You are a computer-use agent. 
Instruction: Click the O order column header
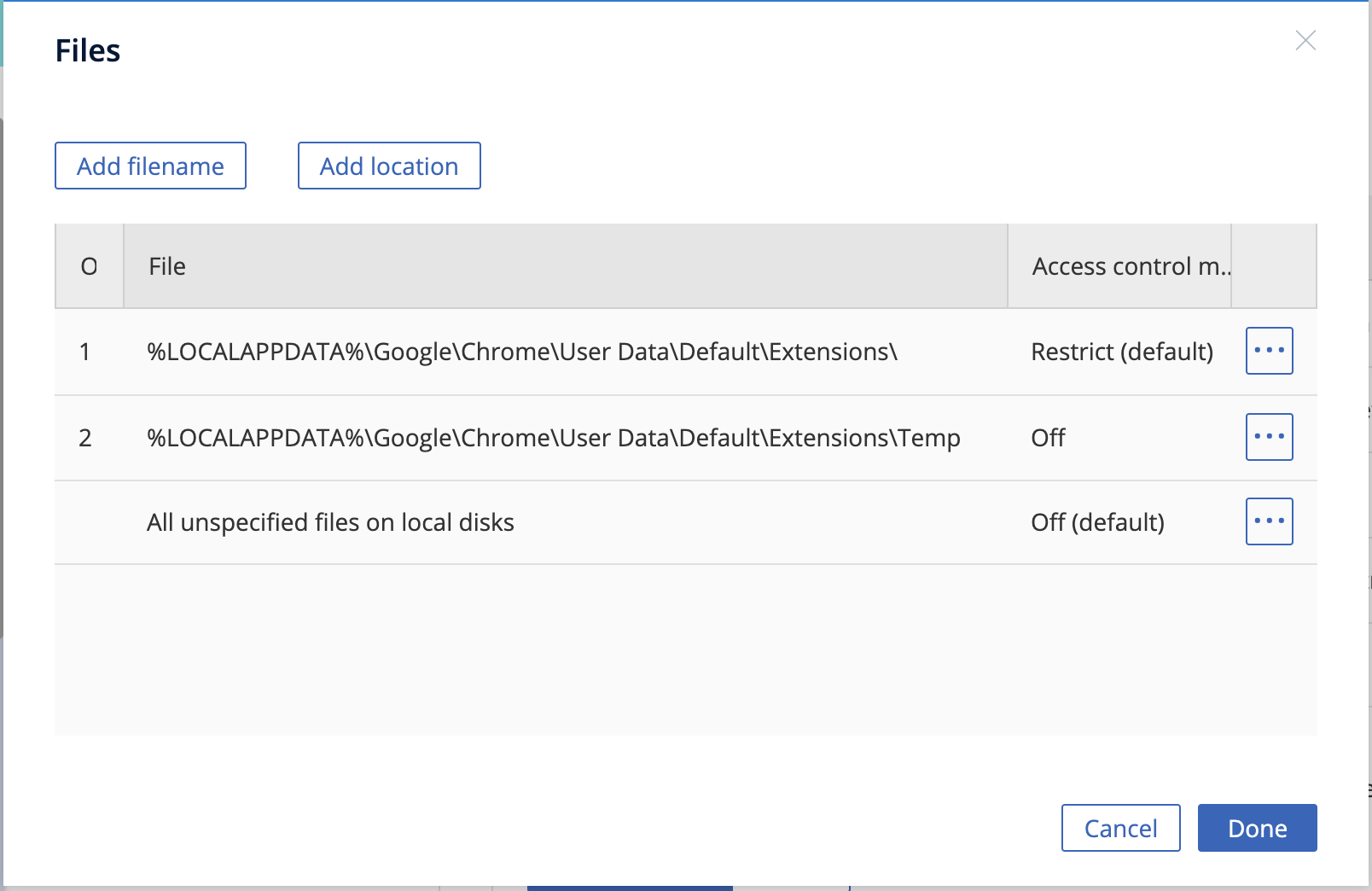coord(89,265)
